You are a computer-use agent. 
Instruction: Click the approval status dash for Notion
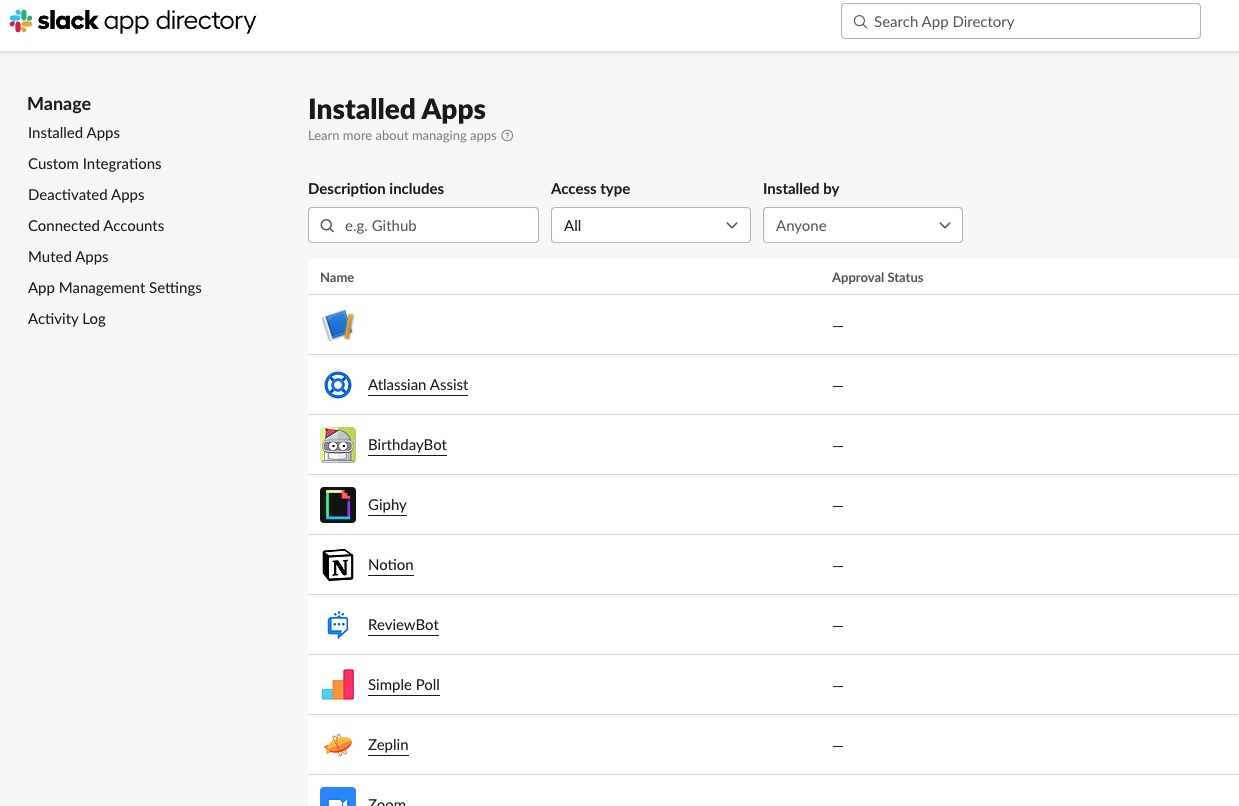point(838,566)
